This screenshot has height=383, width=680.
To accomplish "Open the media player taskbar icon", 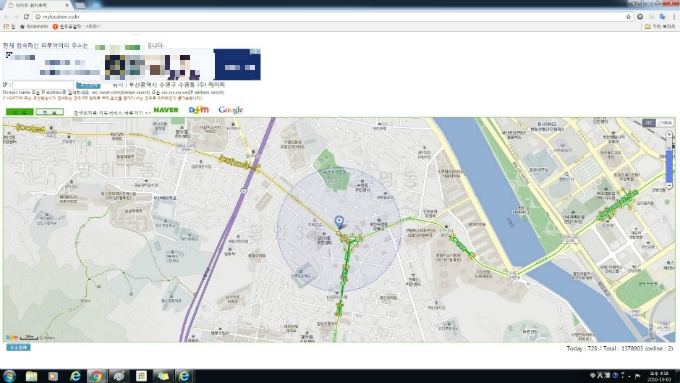I will pos(53,376).
